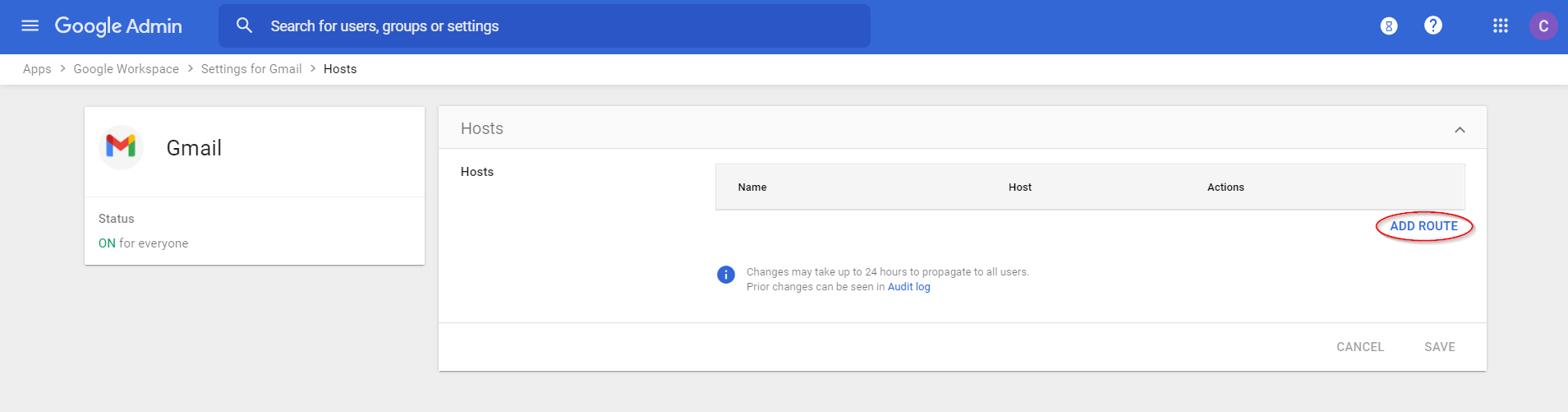Open the hourglass tasks icon
Image resolution: width=1568 pixels, height=412 pixels.
pos(1389,26)
